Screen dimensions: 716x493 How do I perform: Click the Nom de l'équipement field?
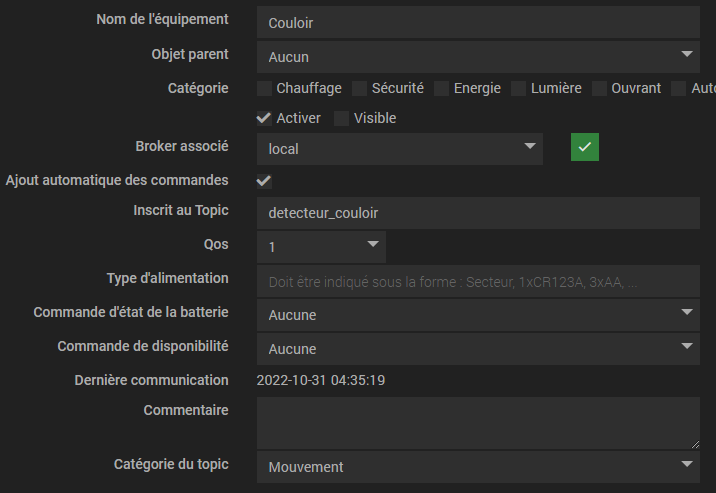[x=478, y=21]
